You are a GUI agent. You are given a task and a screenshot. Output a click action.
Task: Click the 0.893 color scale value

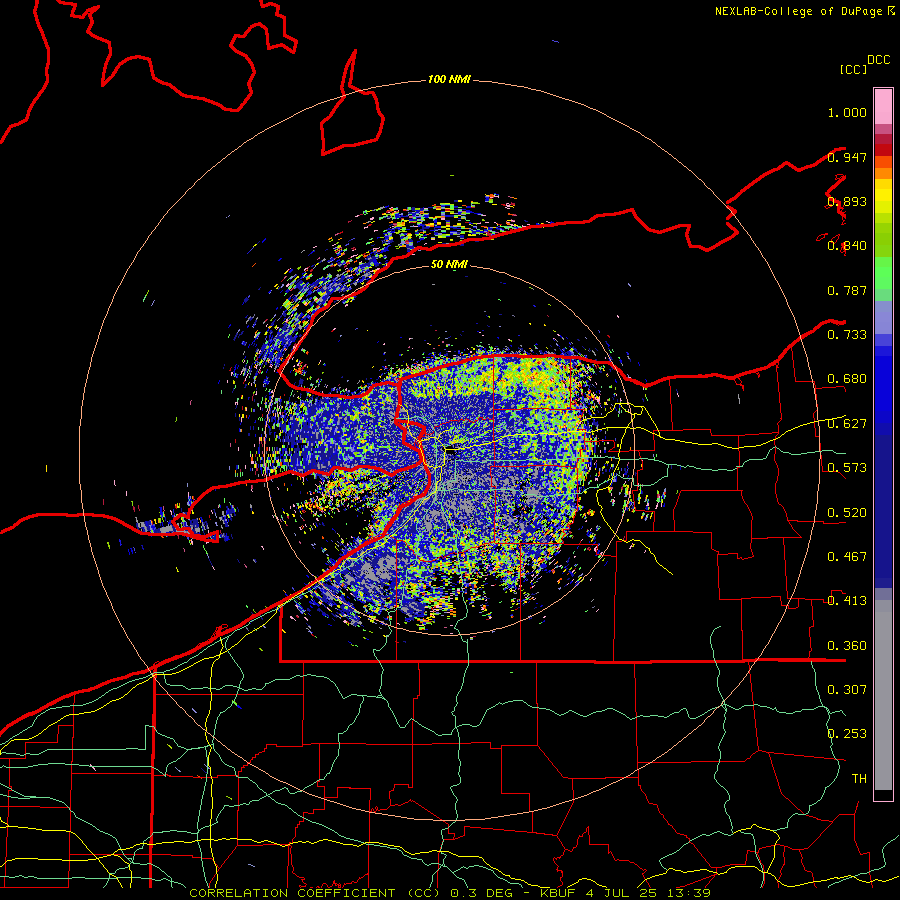coord(847,201)
